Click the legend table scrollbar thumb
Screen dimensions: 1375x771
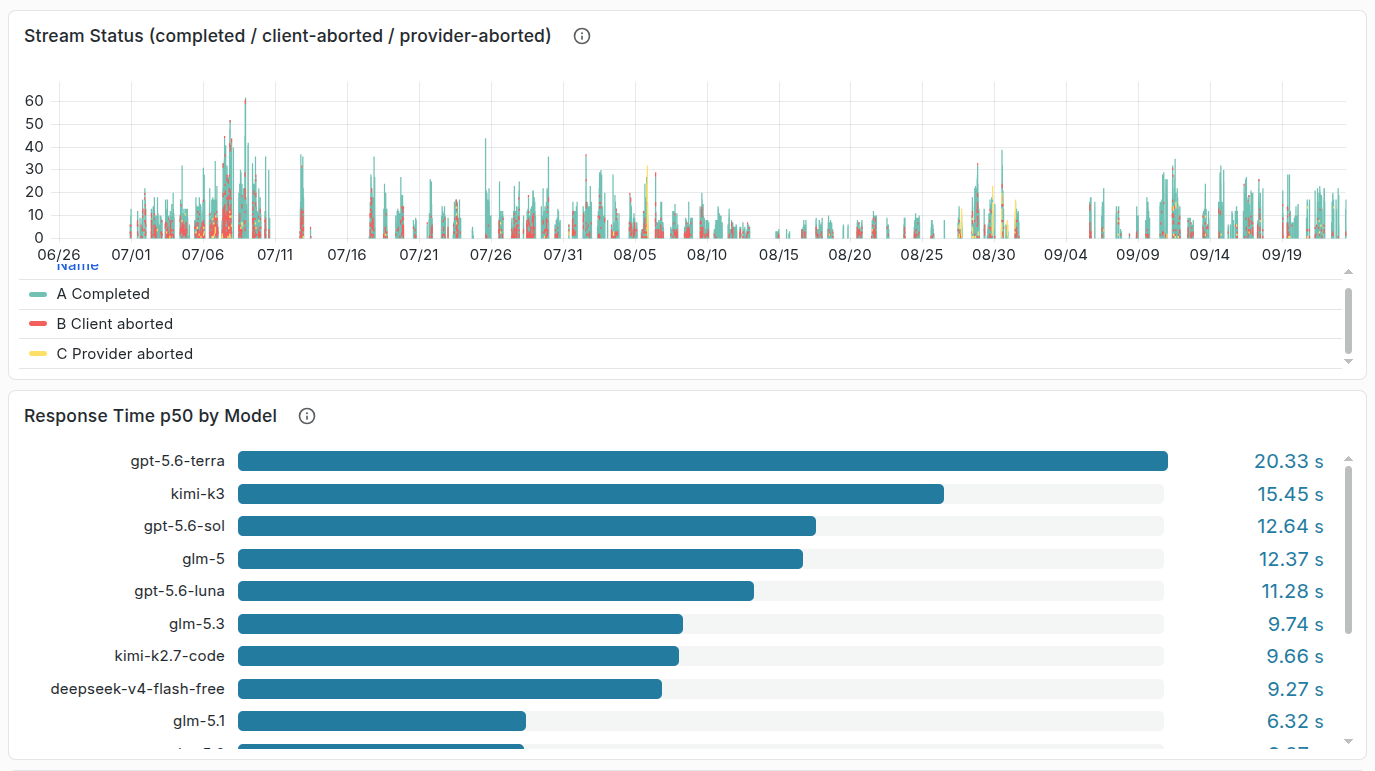(1348, 320)
